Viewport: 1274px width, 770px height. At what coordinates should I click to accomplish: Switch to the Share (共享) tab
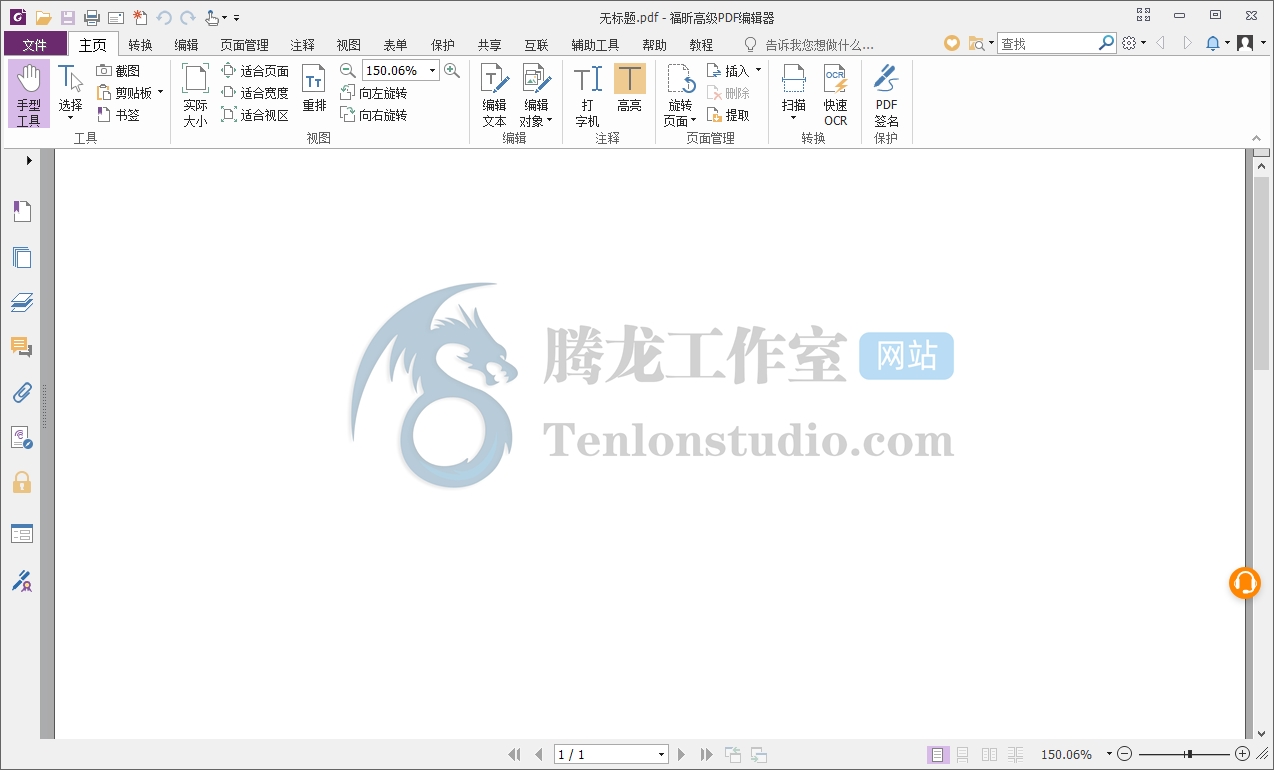pos(489,45)
